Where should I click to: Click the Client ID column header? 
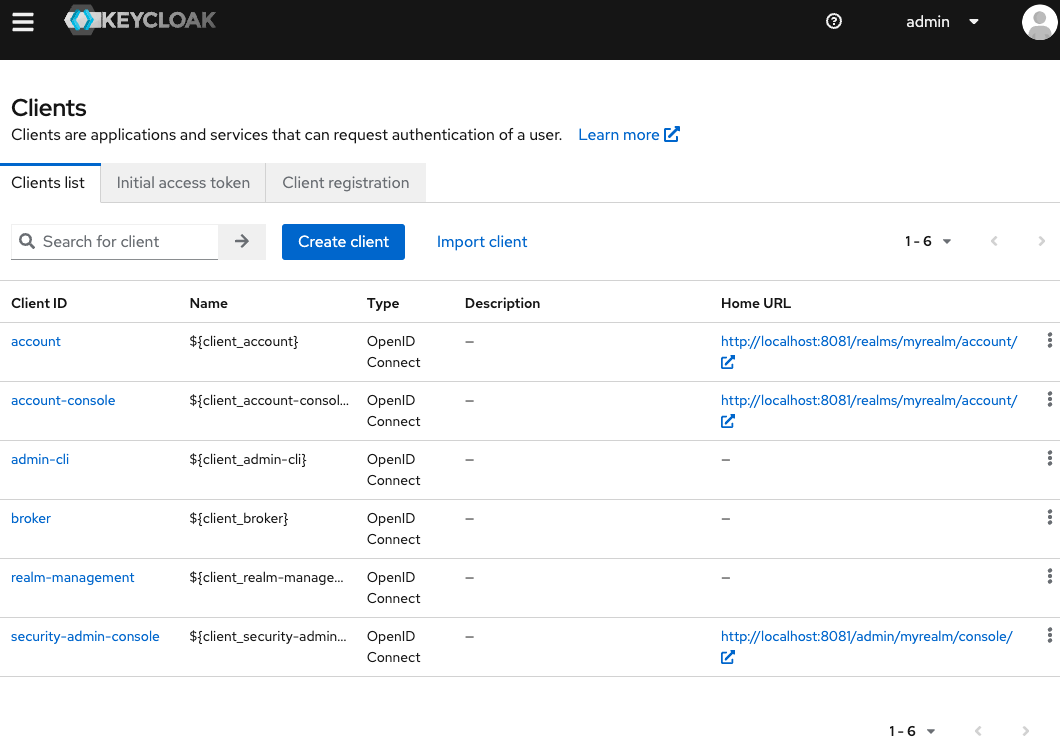pos(39,304)
